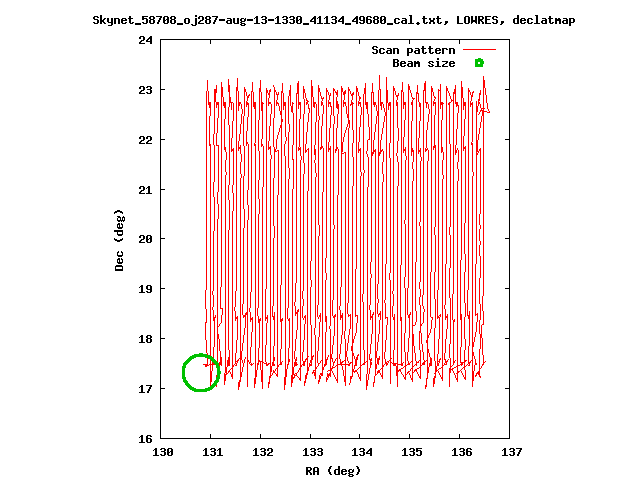Click the y-axis tick label 21

[x=145, y=190]
